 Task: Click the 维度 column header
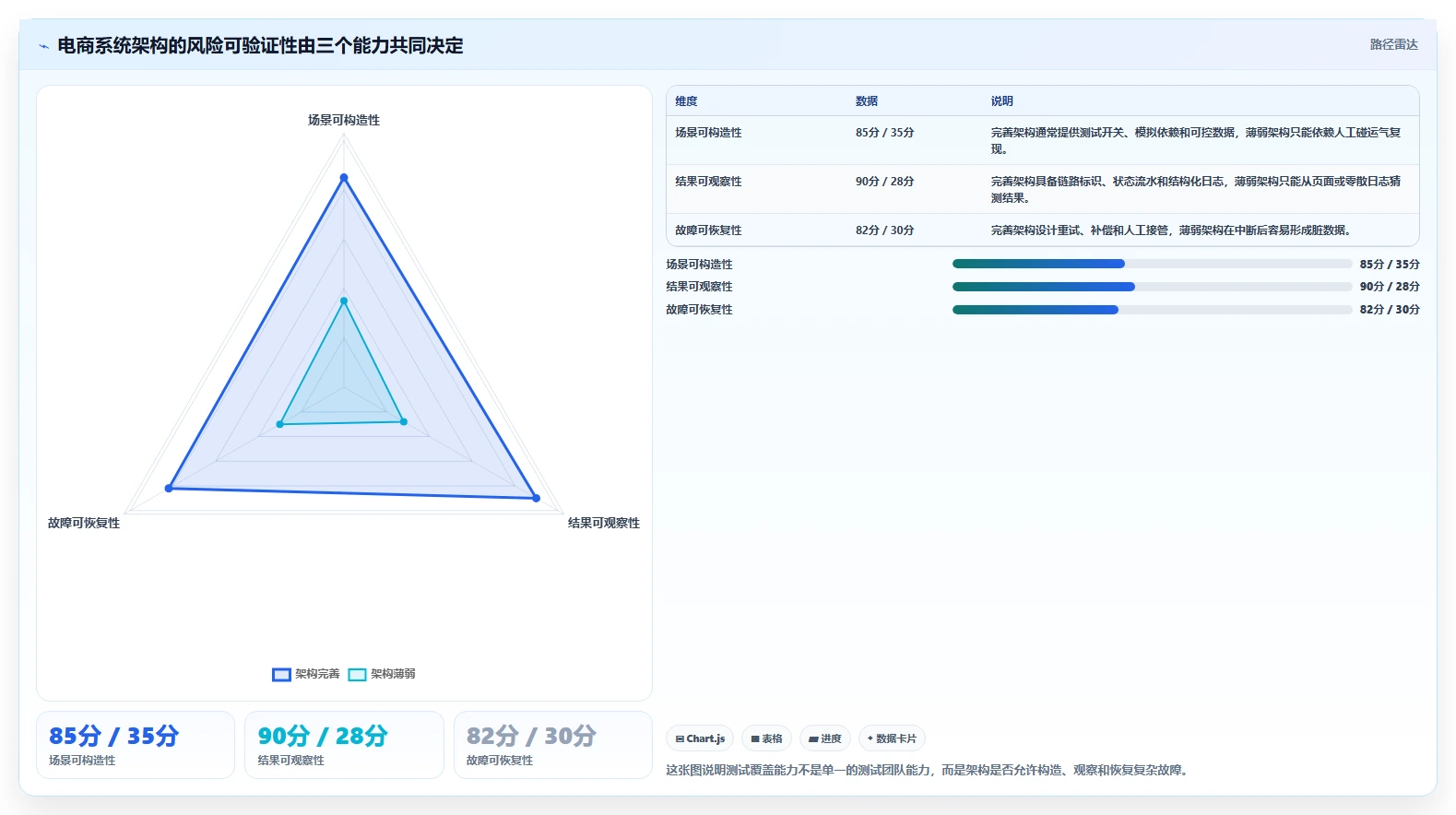tap(686, 101)
